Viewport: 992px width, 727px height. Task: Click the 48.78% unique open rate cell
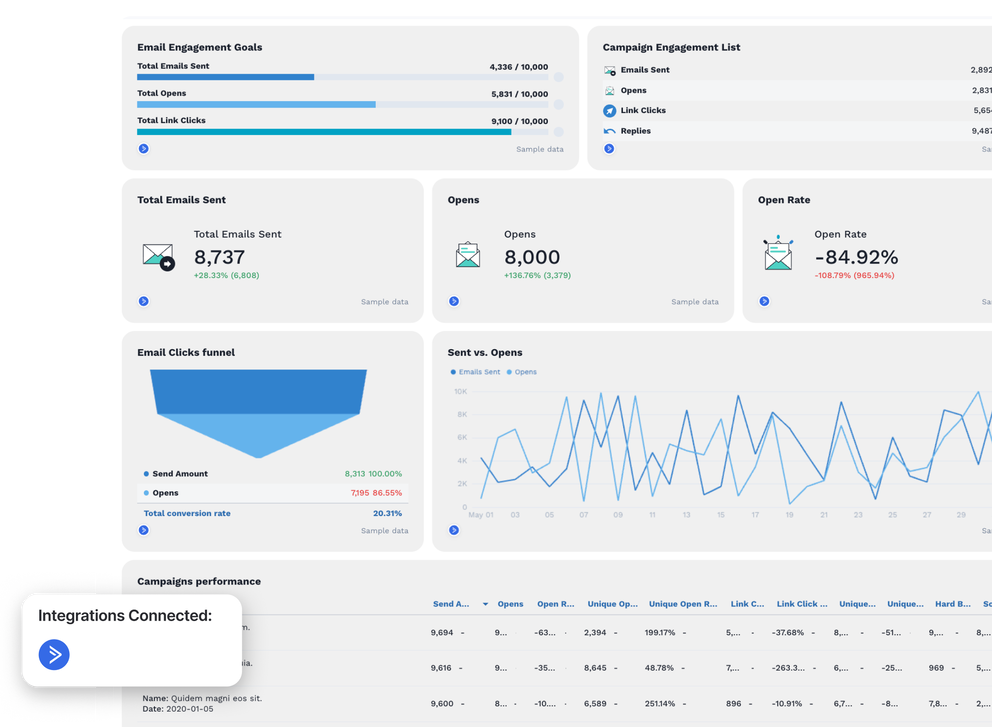click(x=659, y=668)
